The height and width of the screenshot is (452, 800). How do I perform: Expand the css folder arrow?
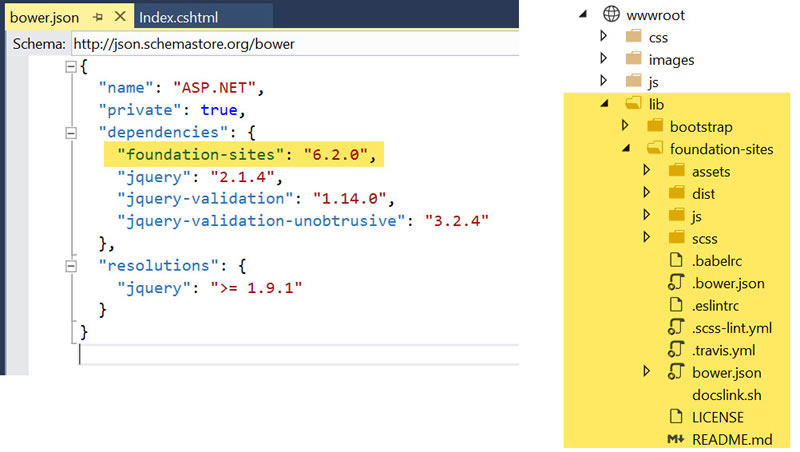(x=604, y=36)
